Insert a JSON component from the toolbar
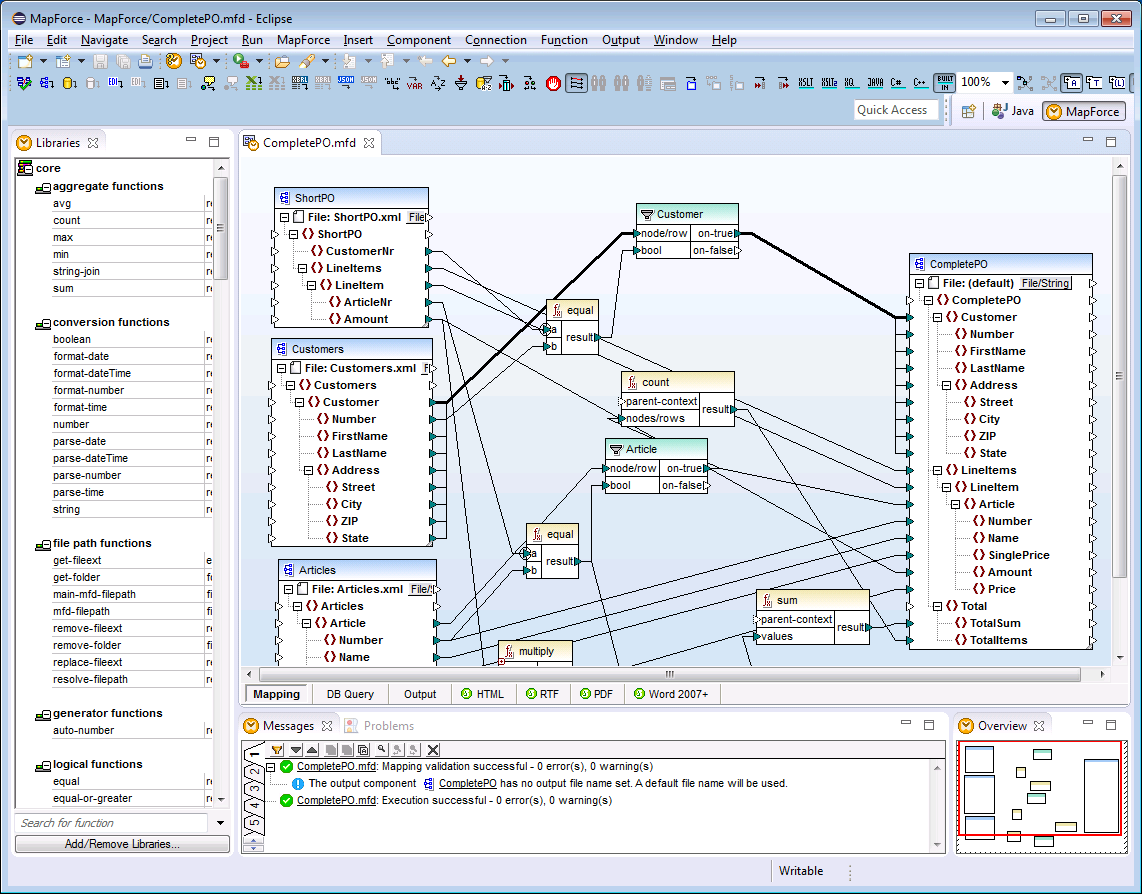The image size is (1142, 894). pos(345,83)
